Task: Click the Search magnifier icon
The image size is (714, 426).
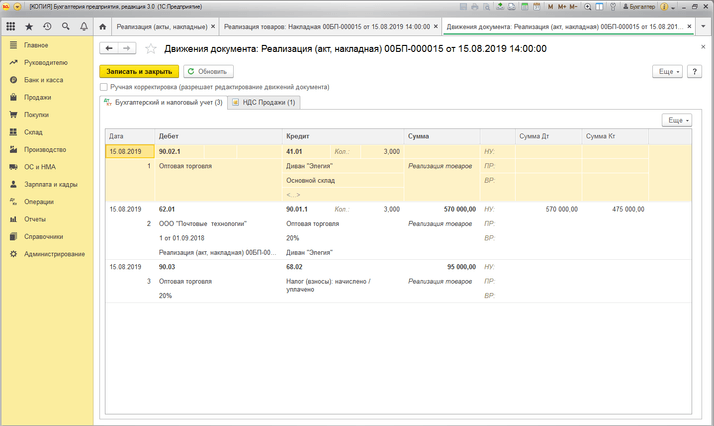Action: [66, 25]
